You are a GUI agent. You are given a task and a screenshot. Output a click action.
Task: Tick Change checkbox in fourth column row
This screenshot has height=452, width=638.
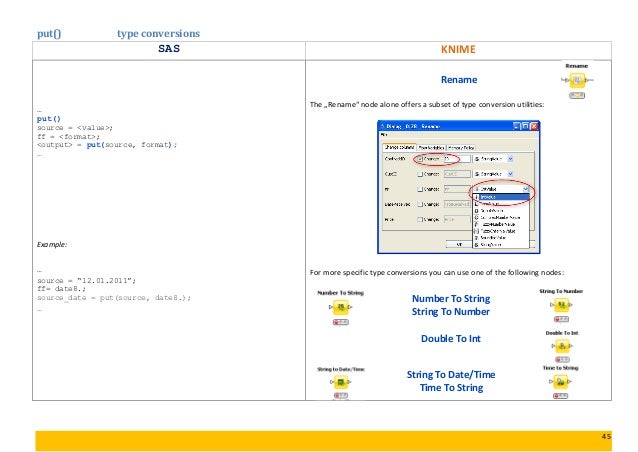pos(420,204)
